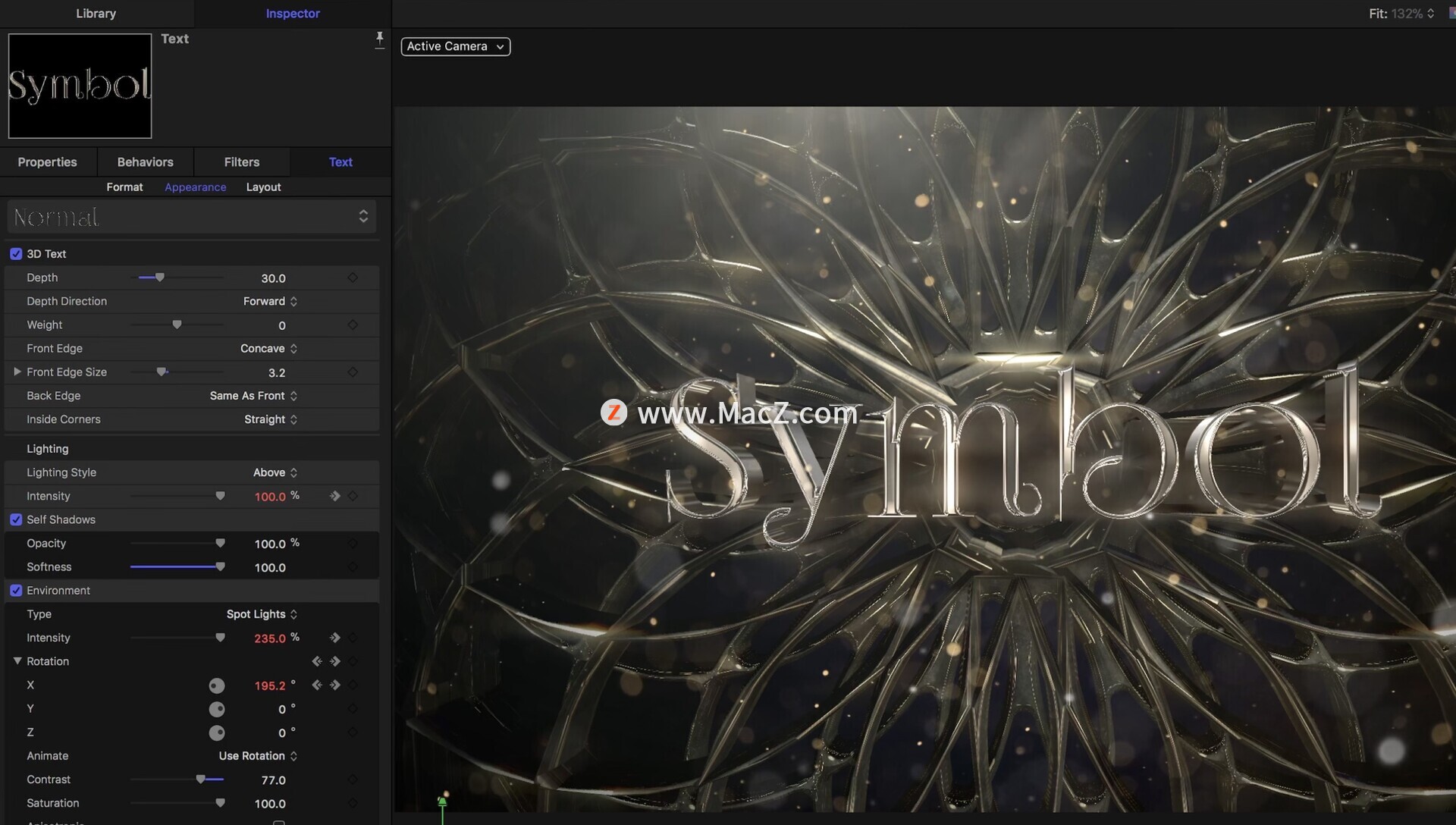Open the Normal text style preset menu

coord(191,217)
